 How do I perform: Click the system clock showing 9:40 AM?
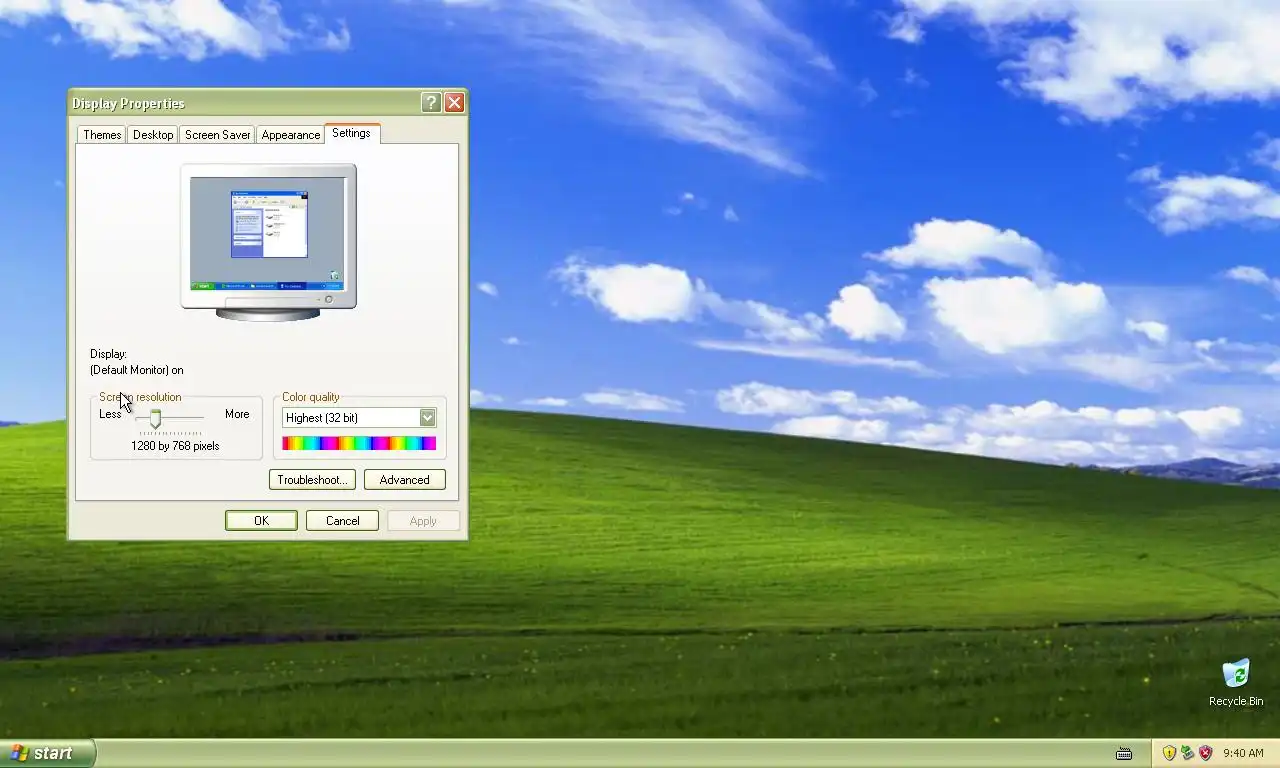(x=1243, y=753)
